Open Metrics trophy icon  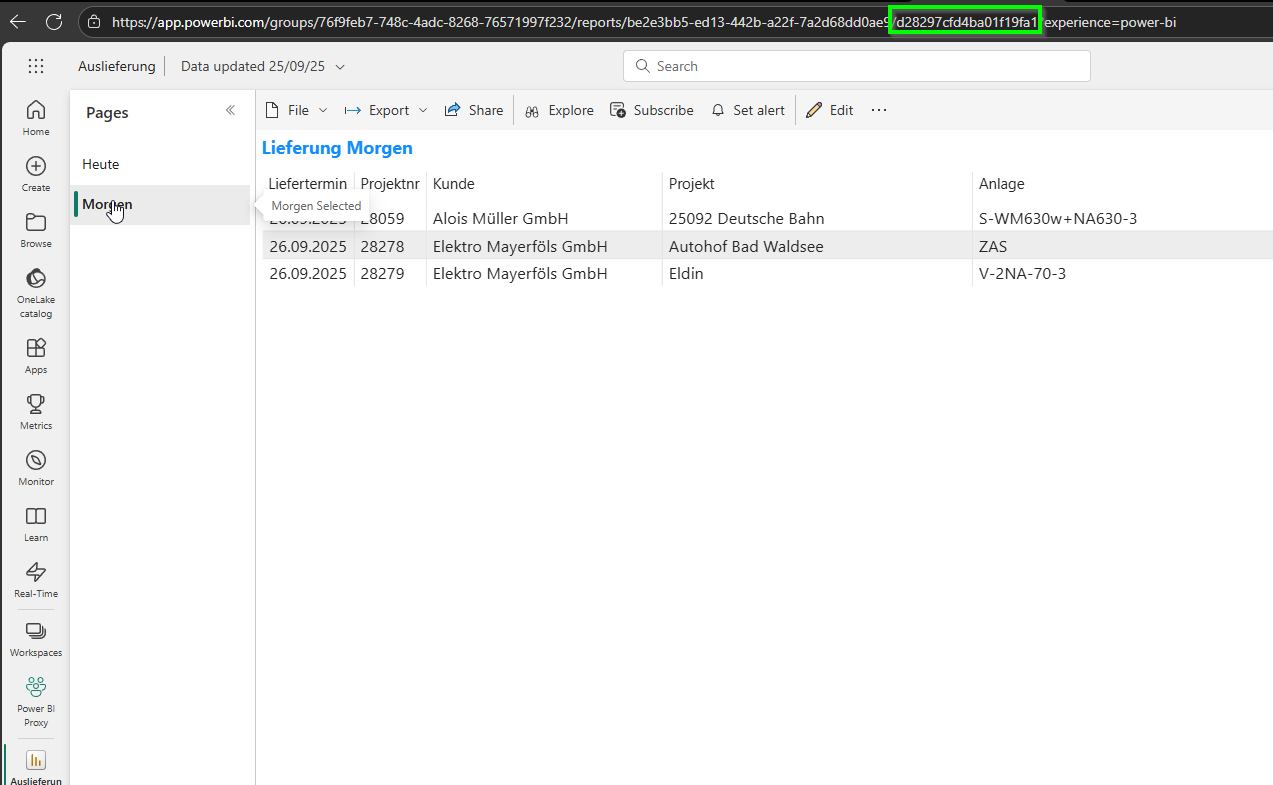tap(36, 411)
